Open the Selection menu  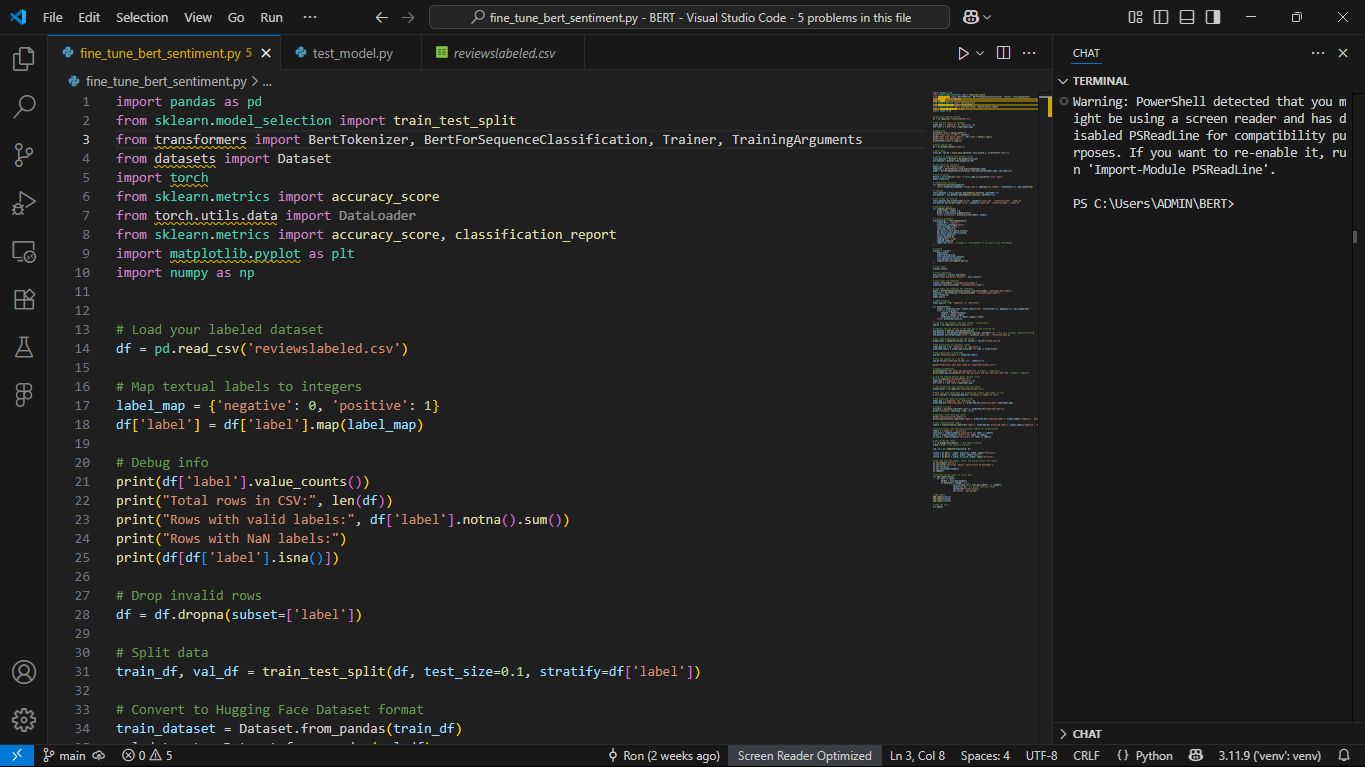[x=142, y=17]
